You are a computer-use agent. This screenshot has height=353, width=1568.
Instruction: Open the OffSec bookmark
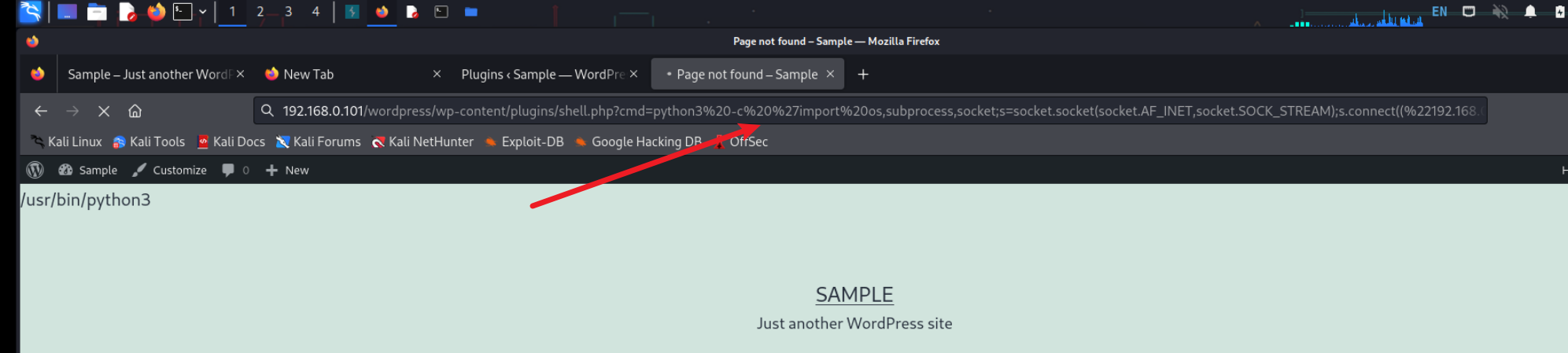(x=740, y=142)
